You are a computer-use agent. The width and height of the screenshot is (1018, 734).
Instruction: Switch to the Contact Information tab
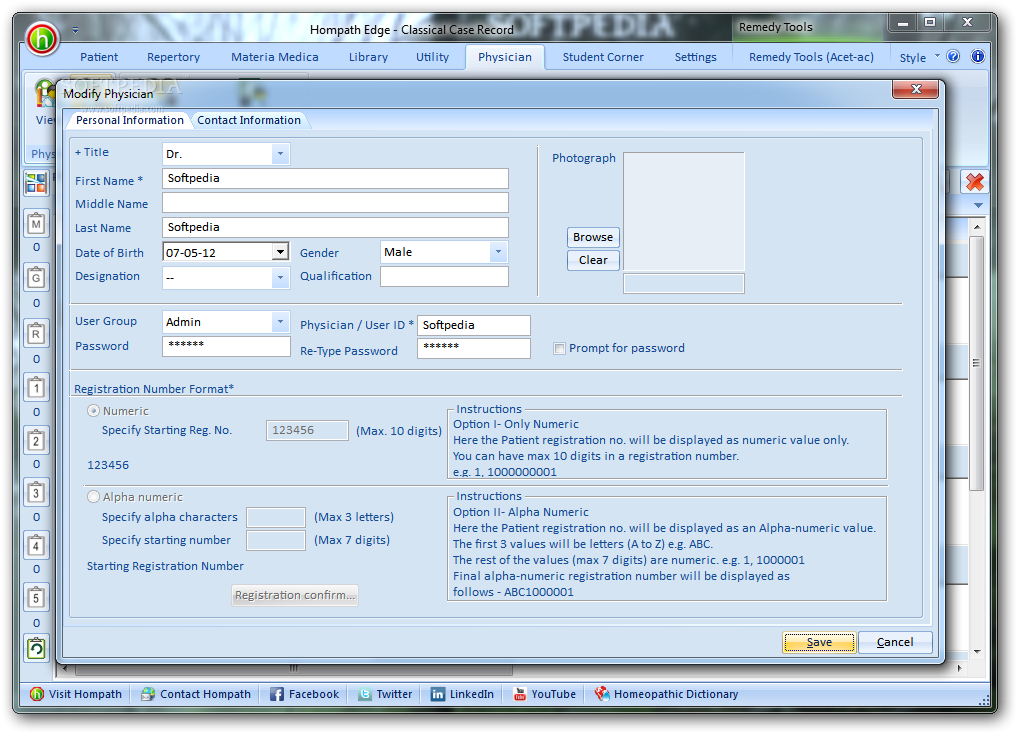pyautogui.click(x=249, y=120)
